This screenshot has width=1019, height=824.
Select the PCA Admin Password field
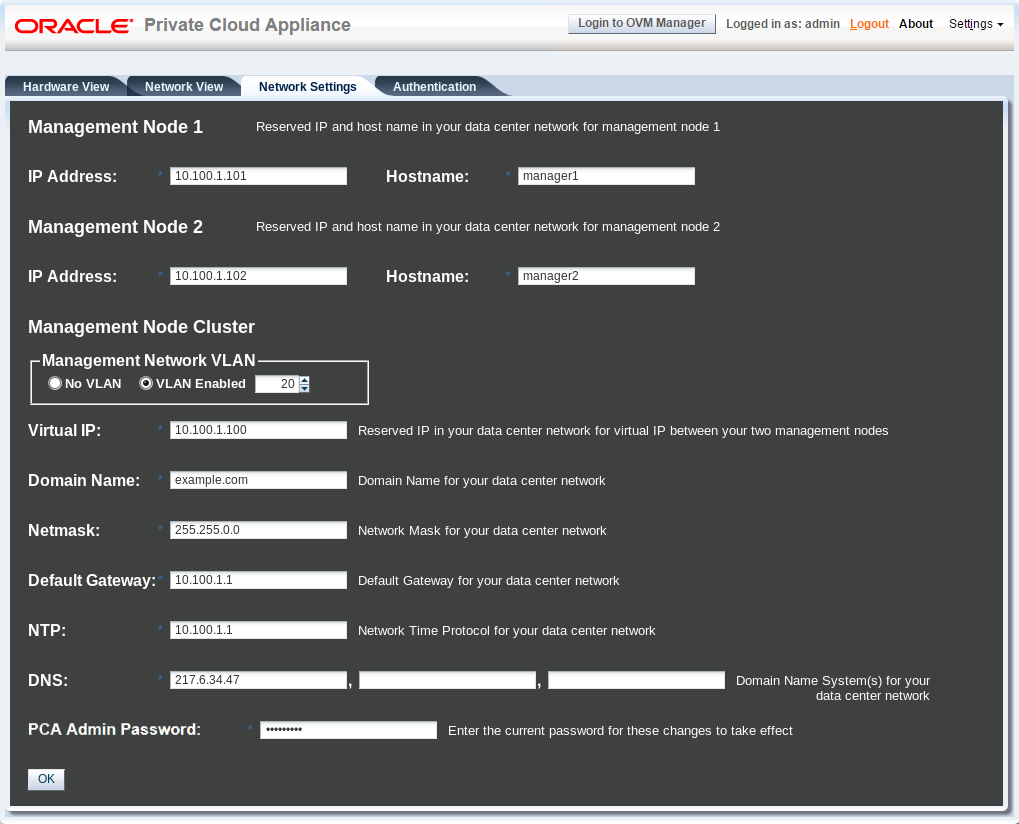pyautogui.click(x=347, y=729)
